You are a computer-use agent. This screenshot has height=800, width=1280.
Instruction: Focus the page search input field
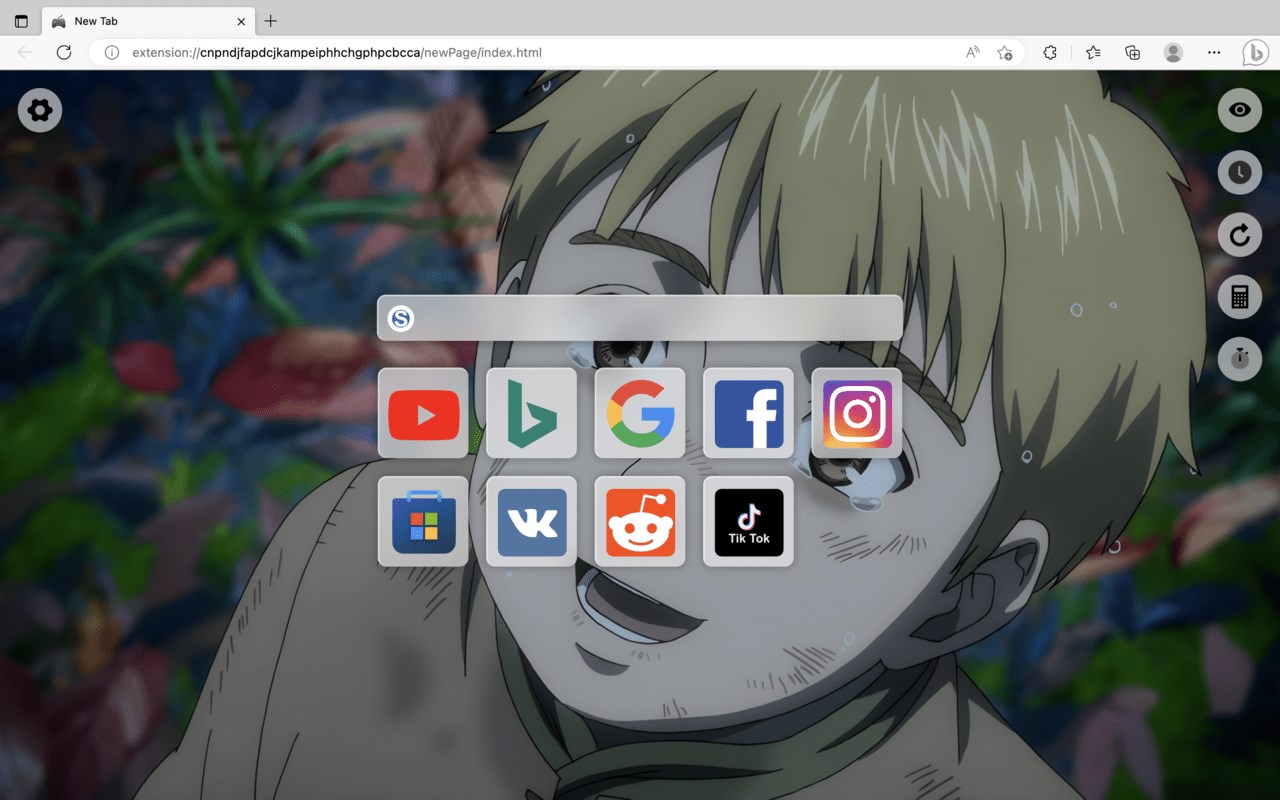click(640, 318)
